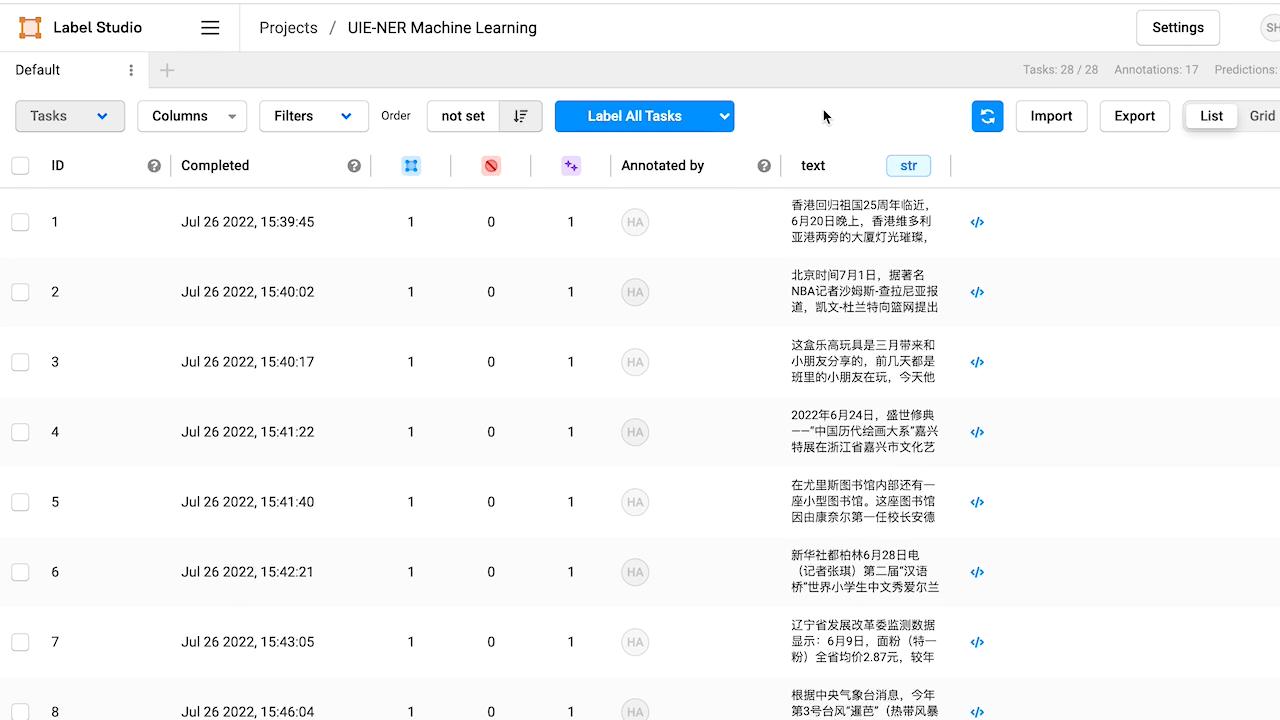Open source view for task 1
1280x720 pixels.
click(977, 222)
